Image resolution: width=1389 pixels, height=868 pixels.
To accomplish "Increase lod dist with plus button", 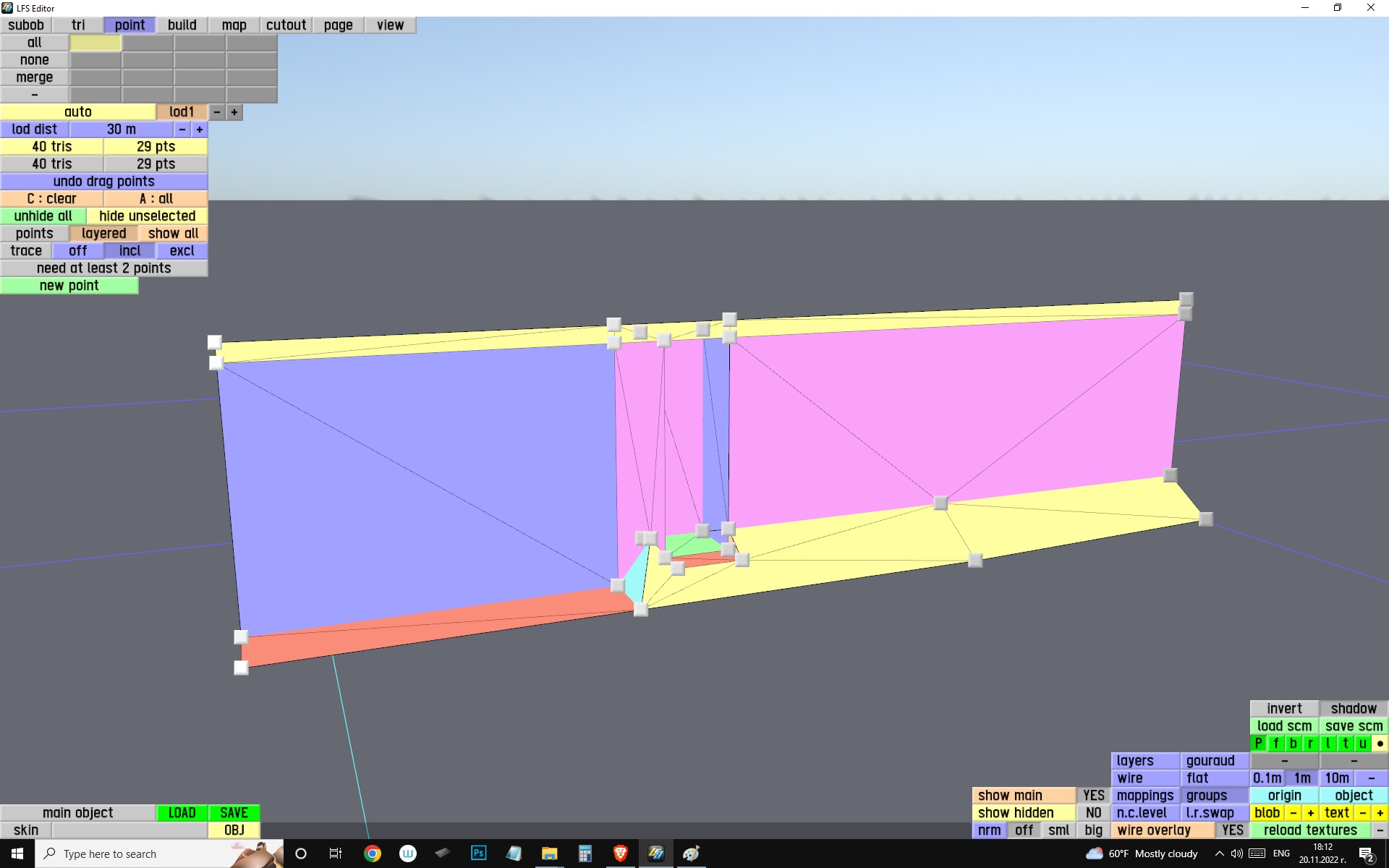I will click(200, 129).
